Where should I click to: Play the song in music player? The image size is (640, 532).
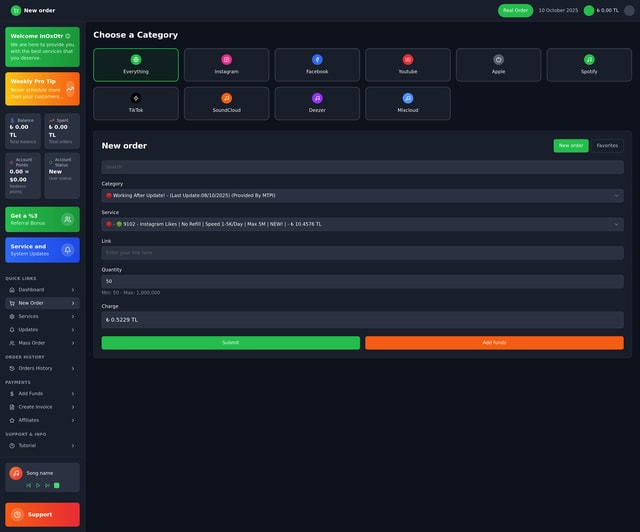click(x=38, y=485)
